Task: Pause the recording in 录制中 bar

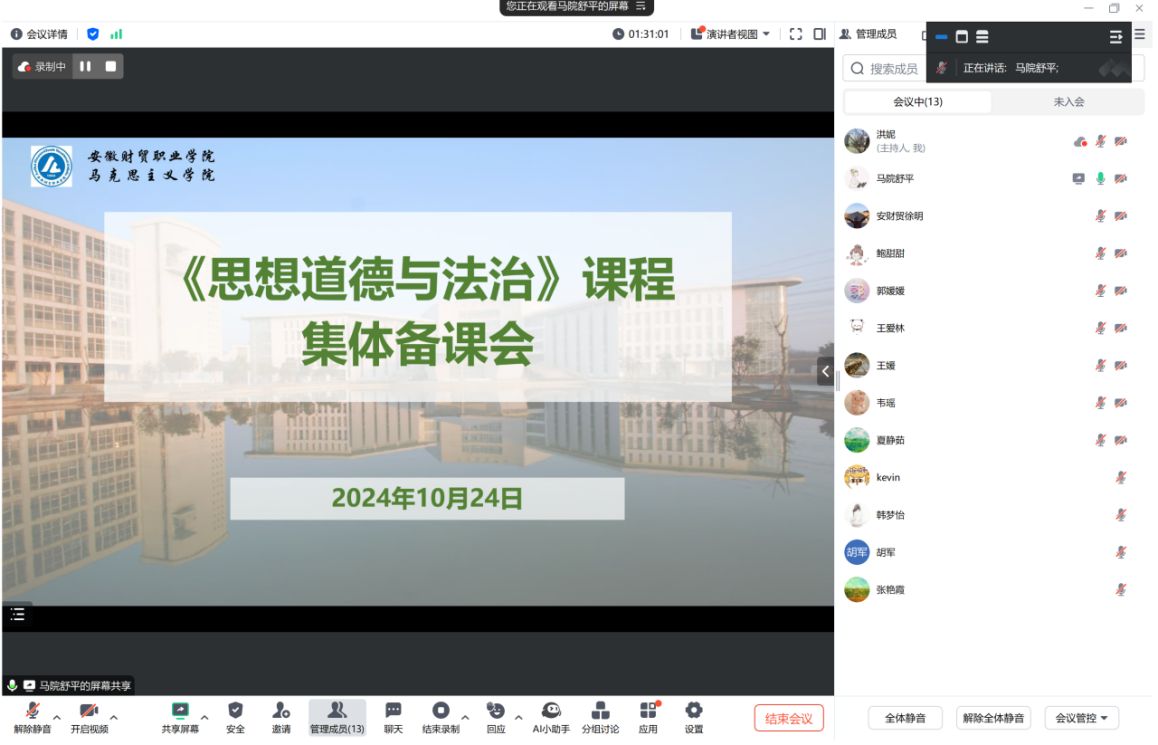Action: click(x=85, y=67)
